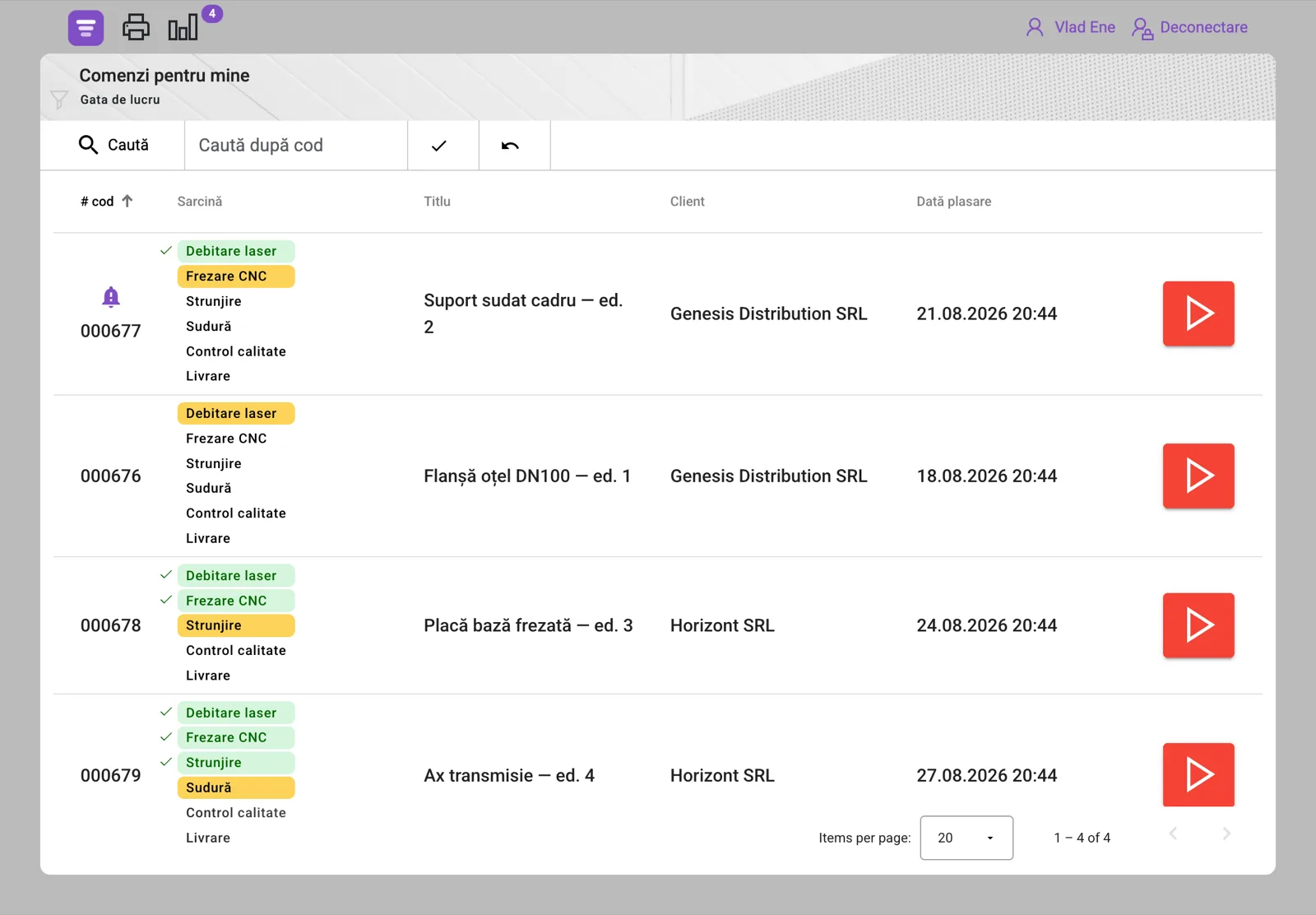The width and height of the screenshot is (1316, 915).
Task: Confirm search with the checkmark button
Action: click(443, 146)
